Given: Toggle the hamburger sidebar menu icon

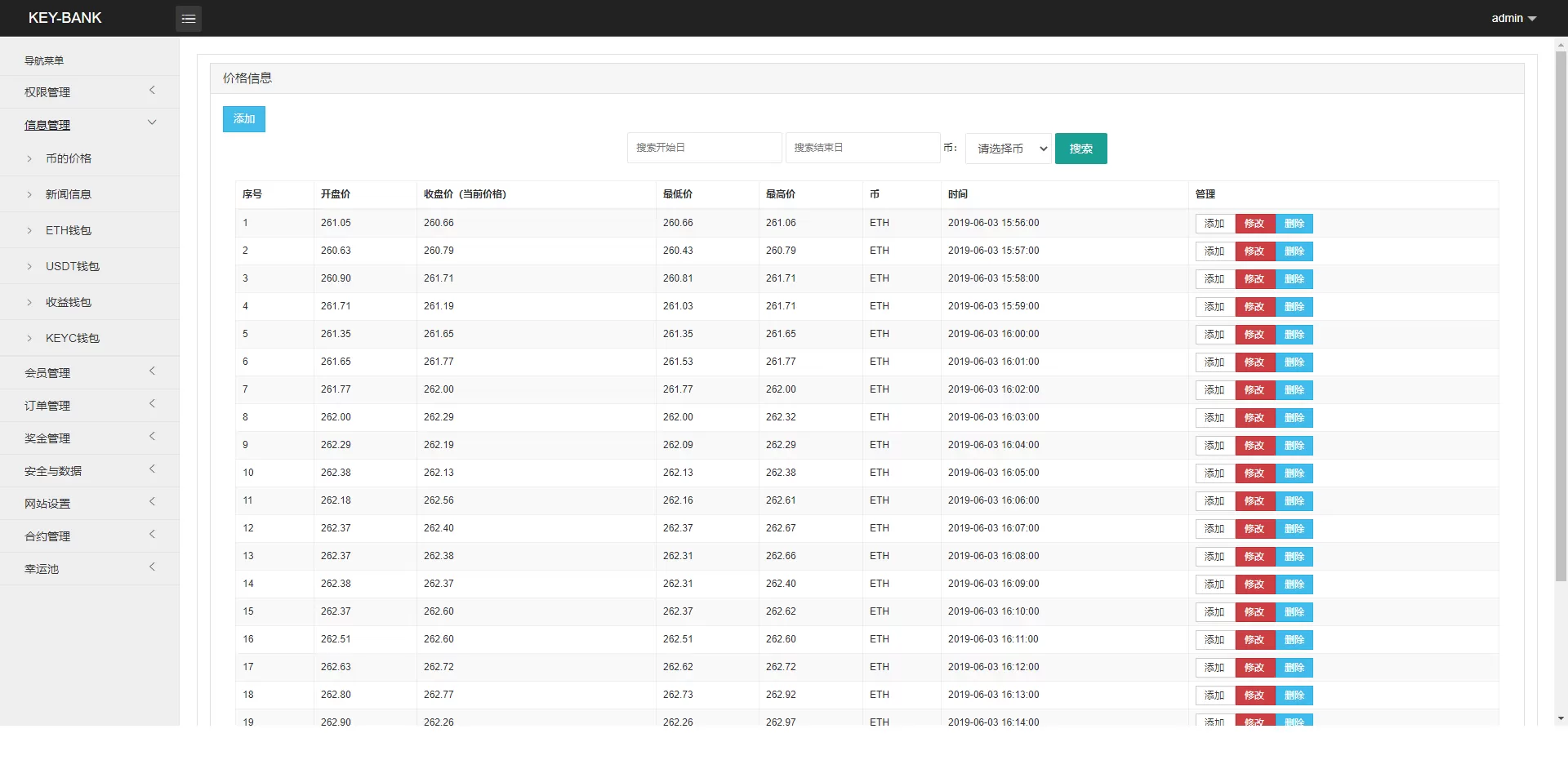Looking at the screenshot, I should tap(189, 18).
